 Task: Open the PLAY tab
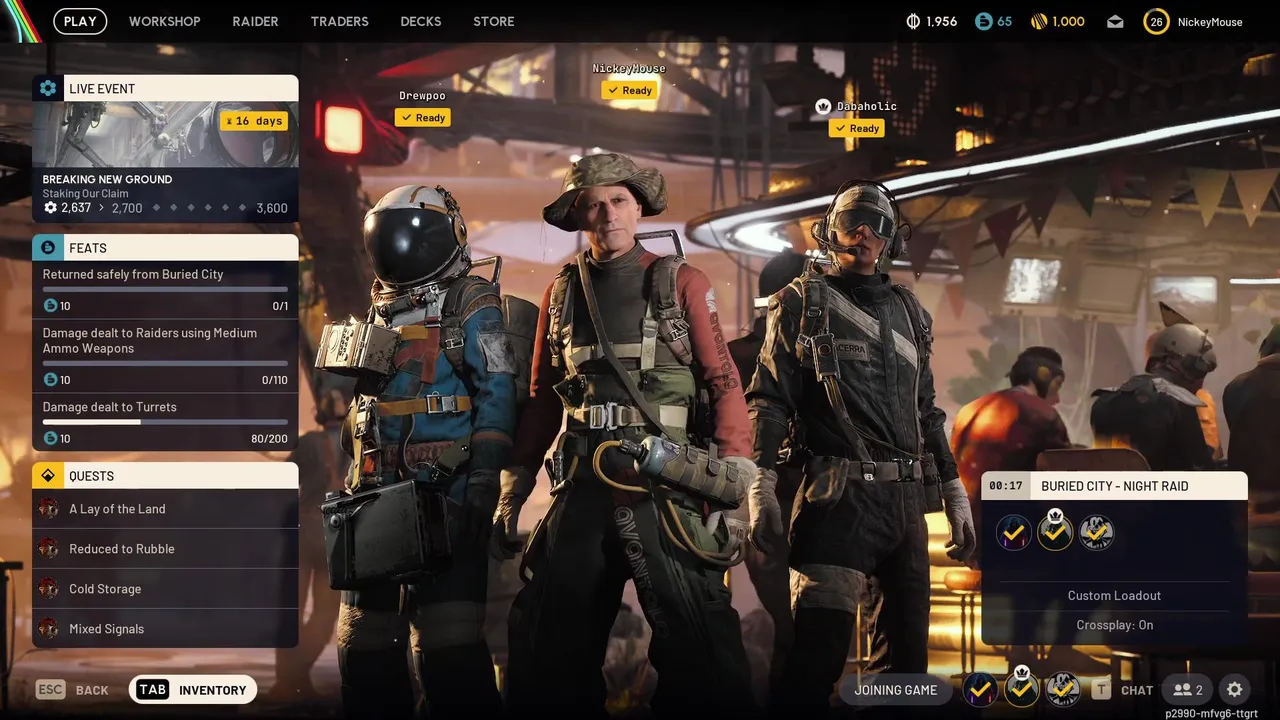coord(80,21)
